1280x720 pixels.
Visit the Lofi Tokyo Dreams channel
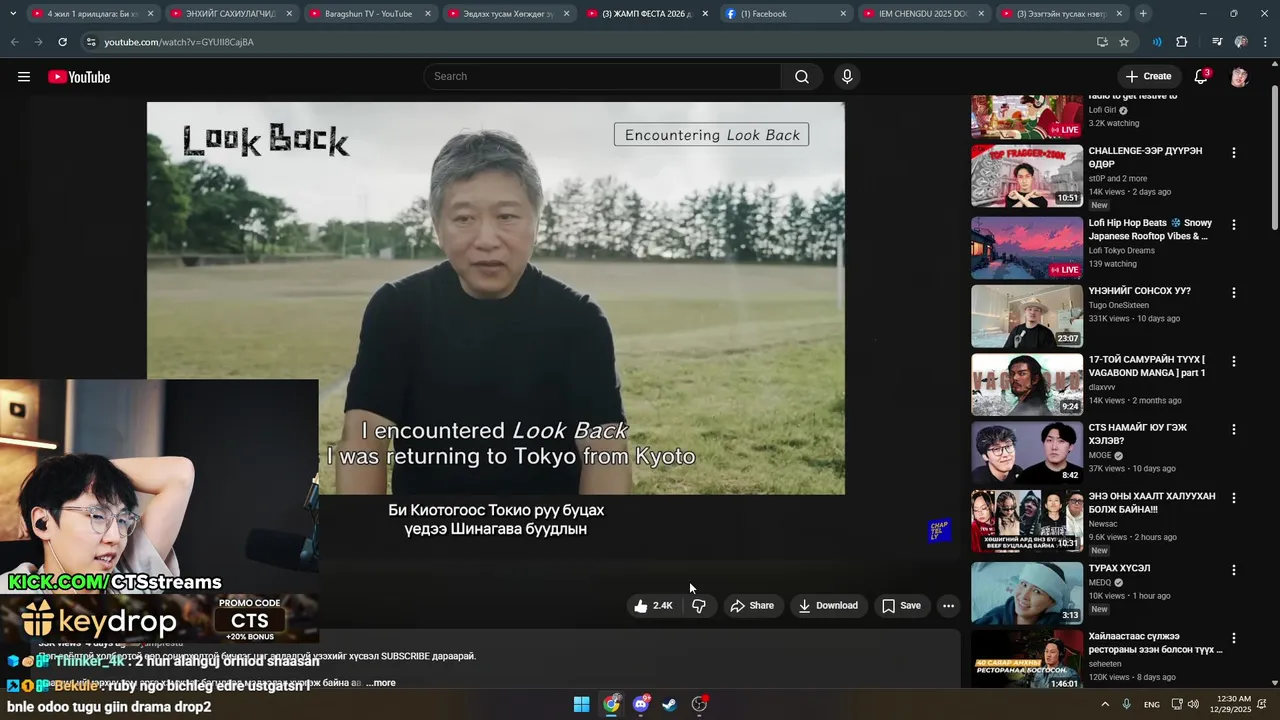1121,250
